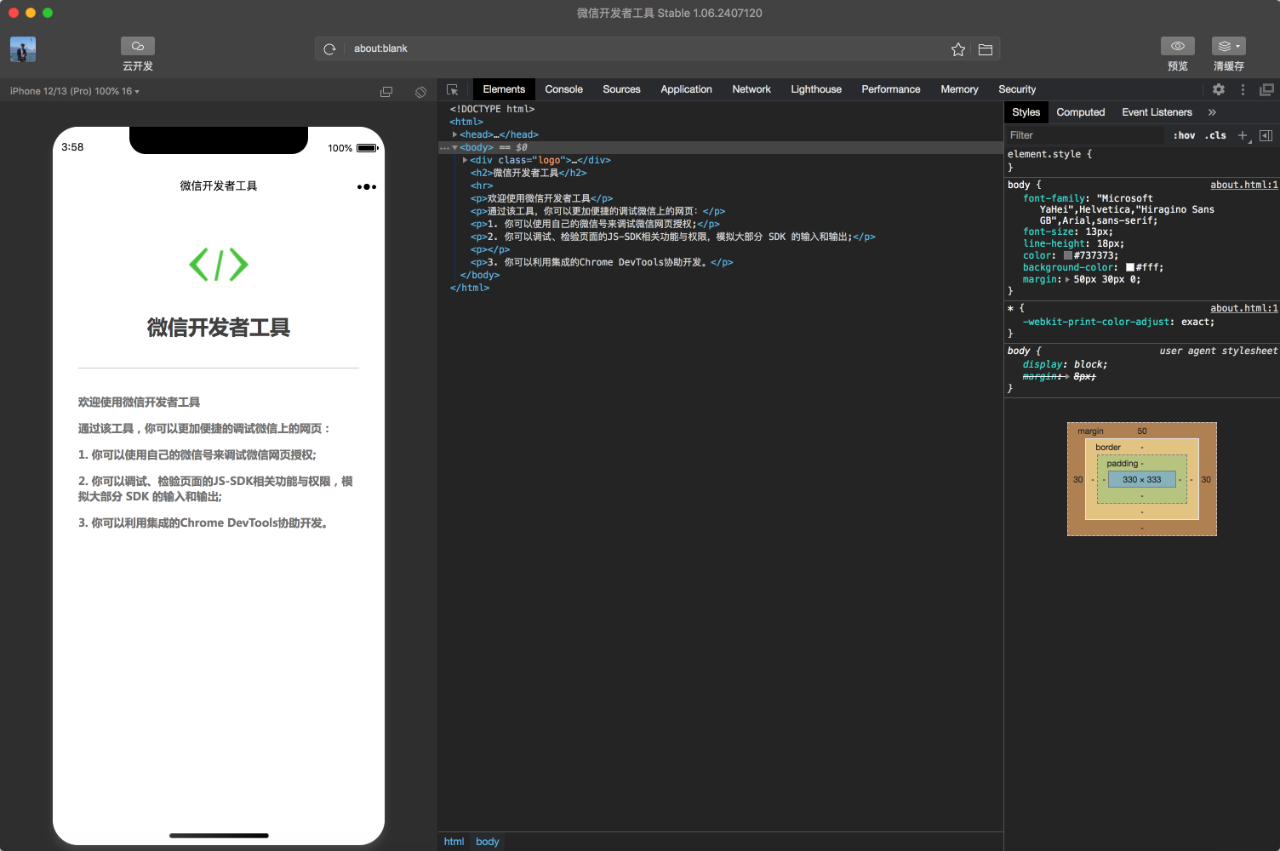Click the simulator home indicator bar
This screenshot has width=1280, height=851.
click(x=219, y=835)
